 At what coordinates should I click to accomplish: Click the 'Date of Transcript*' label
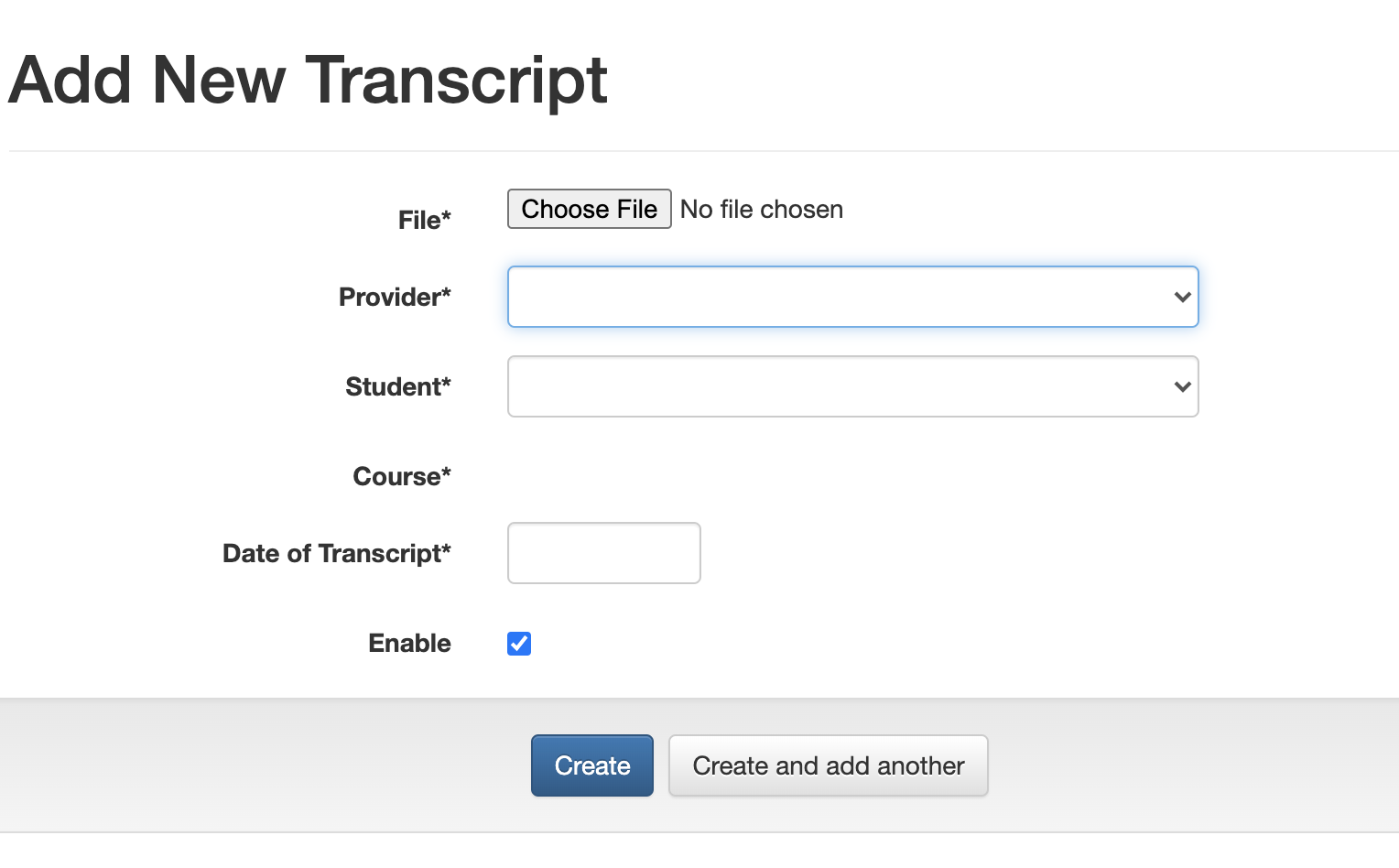coord(336,553)
